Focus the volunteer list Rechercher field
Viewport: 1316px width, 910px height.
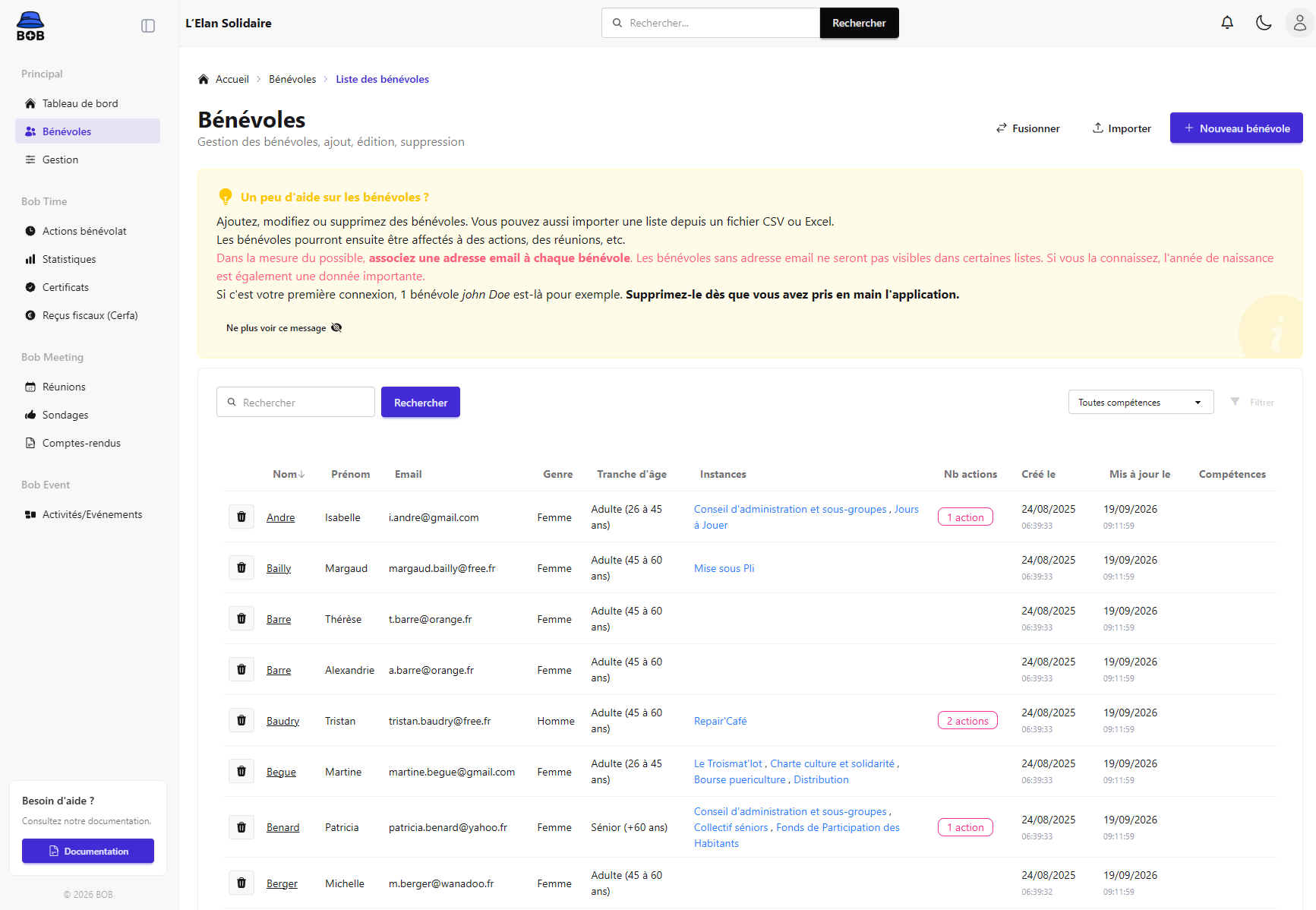[295, 402]
